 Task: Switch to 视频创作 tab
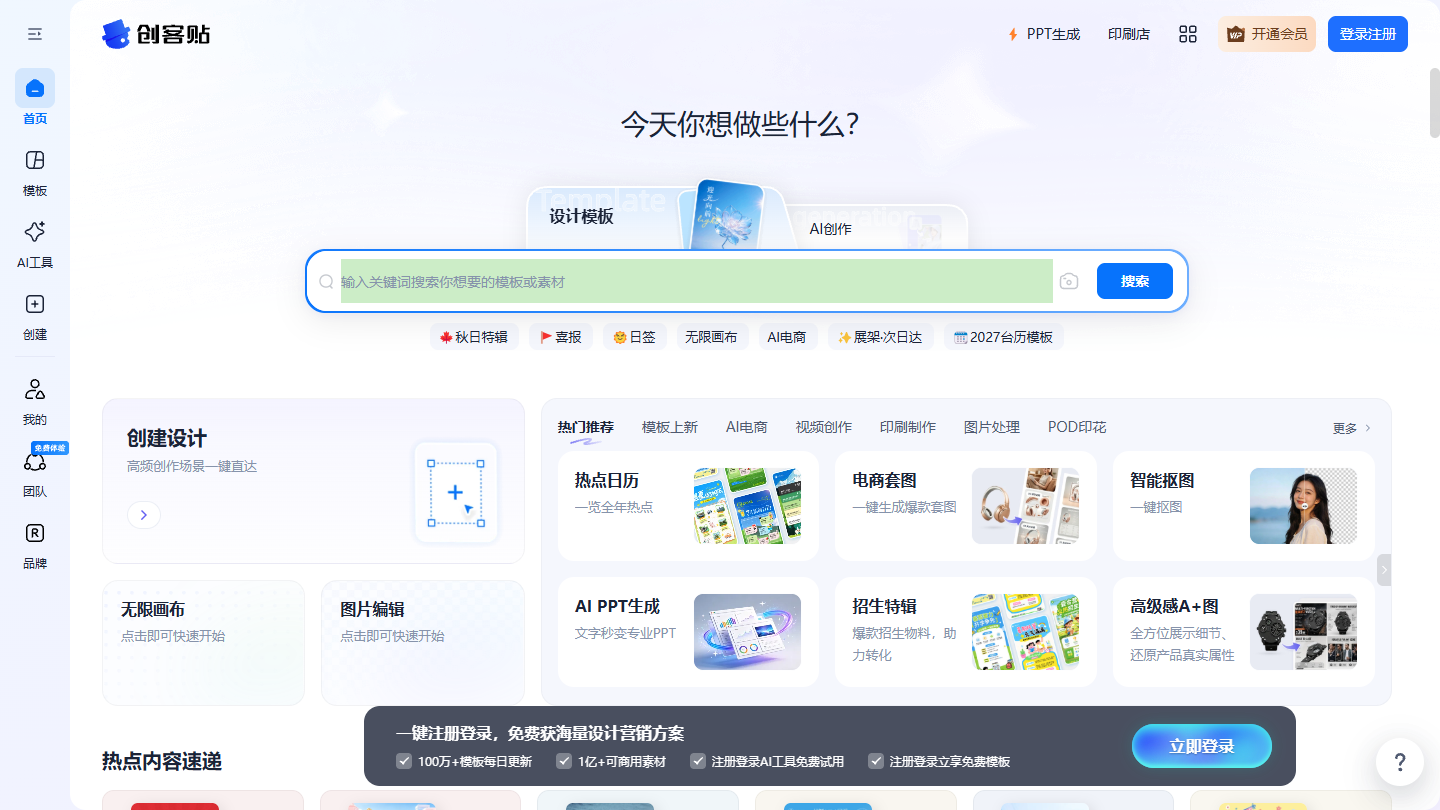tap(824, 427)
